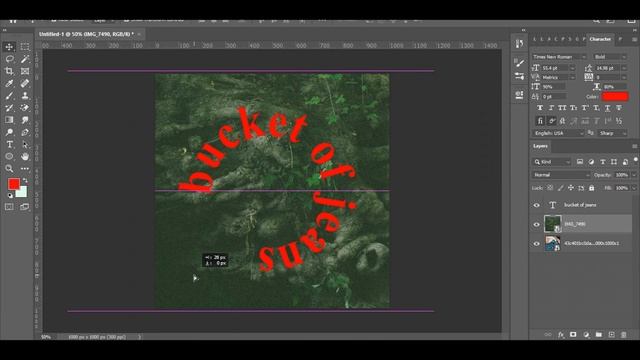Select the Layers panel tab
640x360 pixels.
(x=540, y=146)
